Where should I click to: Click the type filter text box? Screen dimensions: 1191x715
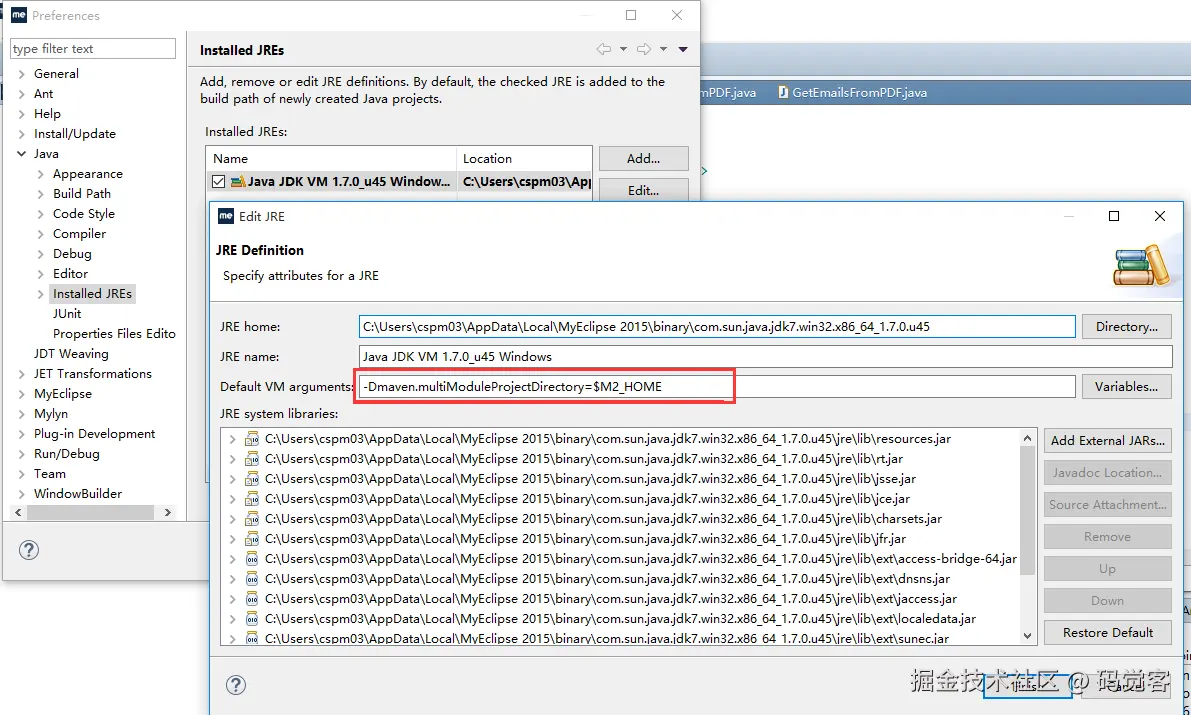click(x=93, y=49)
